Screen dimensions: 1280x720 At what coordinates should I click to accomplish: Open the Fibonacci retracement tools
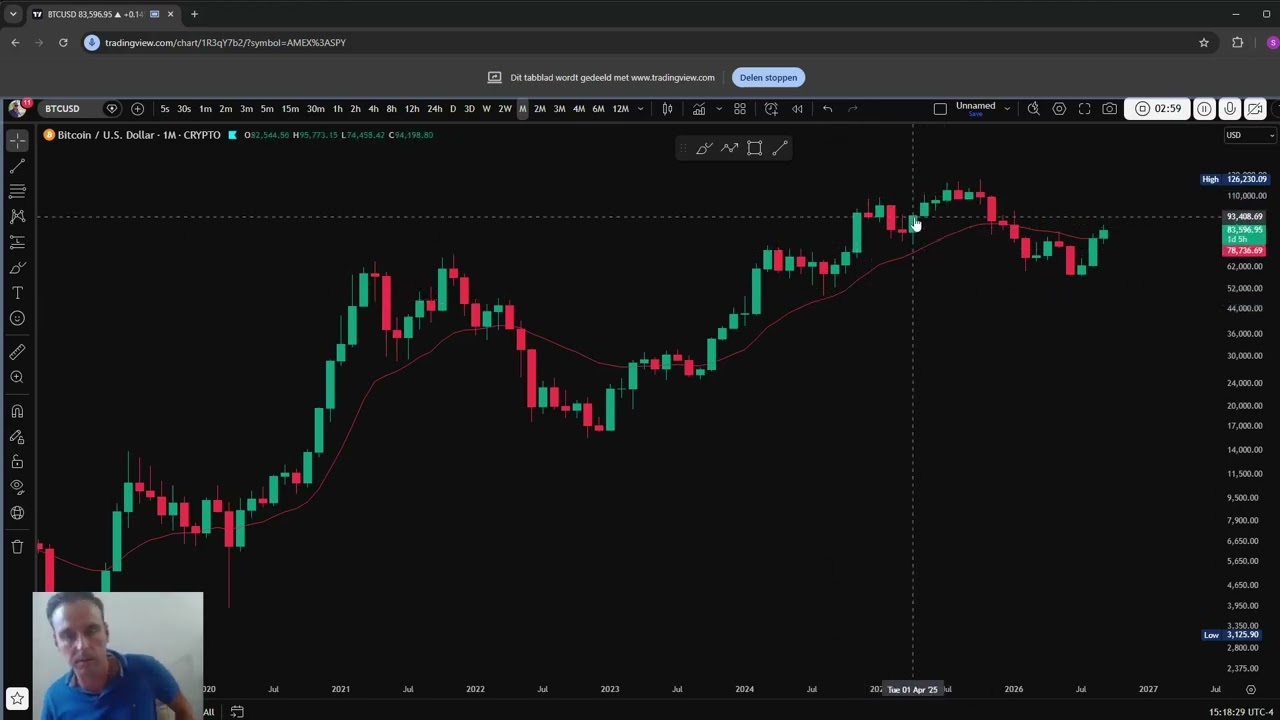pyautogui.click(x=17, y=191)
